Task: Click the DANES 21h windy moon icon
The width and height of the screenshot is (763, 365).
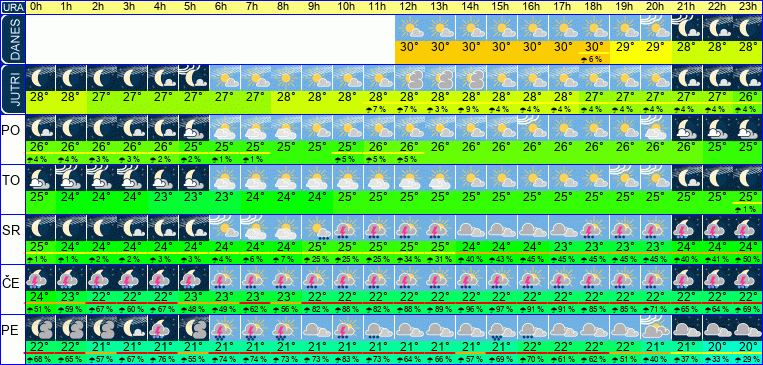Action: tap(687, 28)
